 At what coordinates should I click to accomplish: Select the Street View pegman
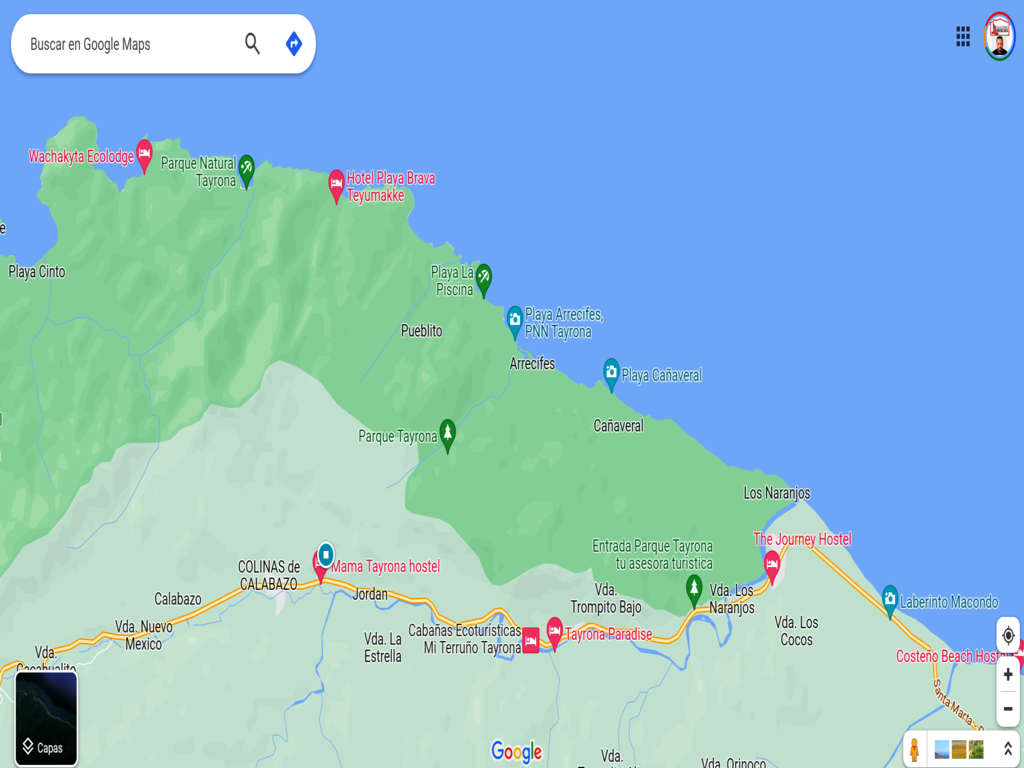(914, 749)
